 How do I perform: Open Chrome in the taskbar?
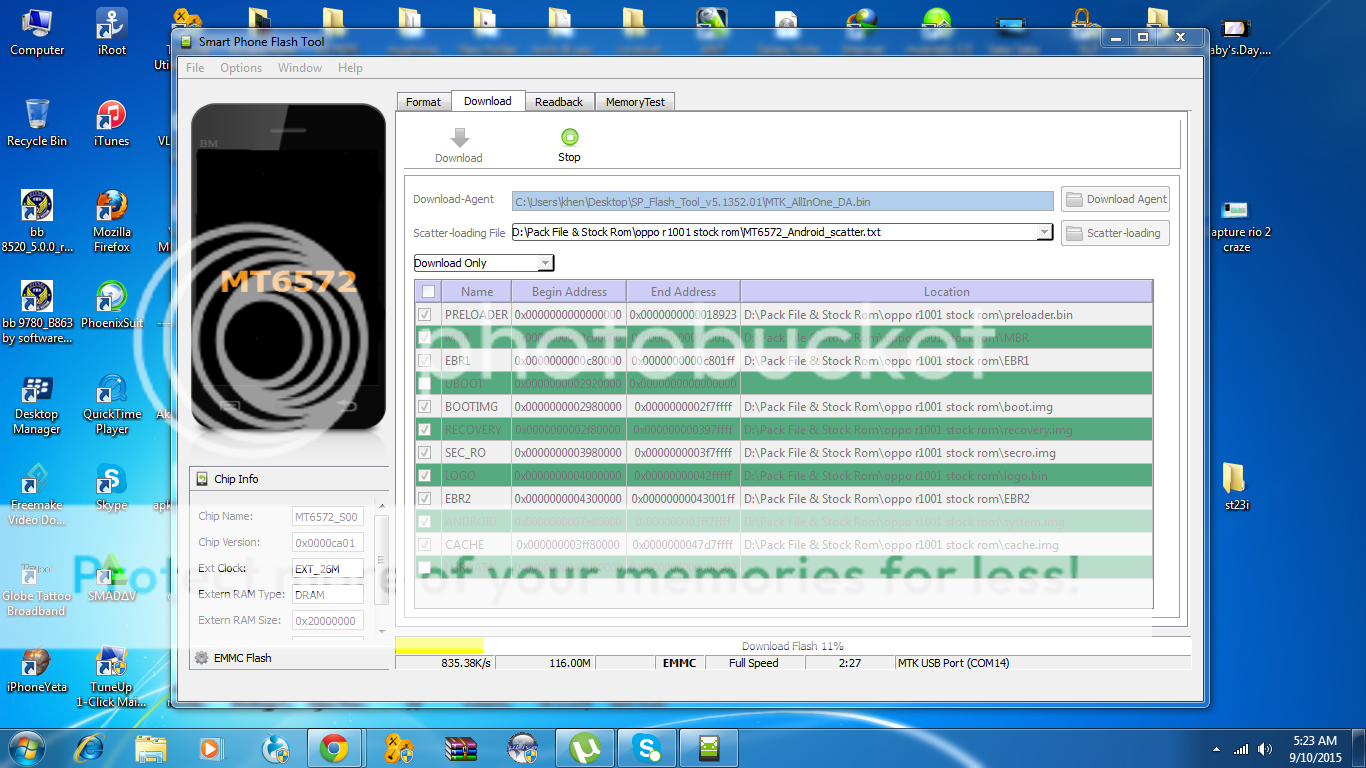click(x=333, y=747)
